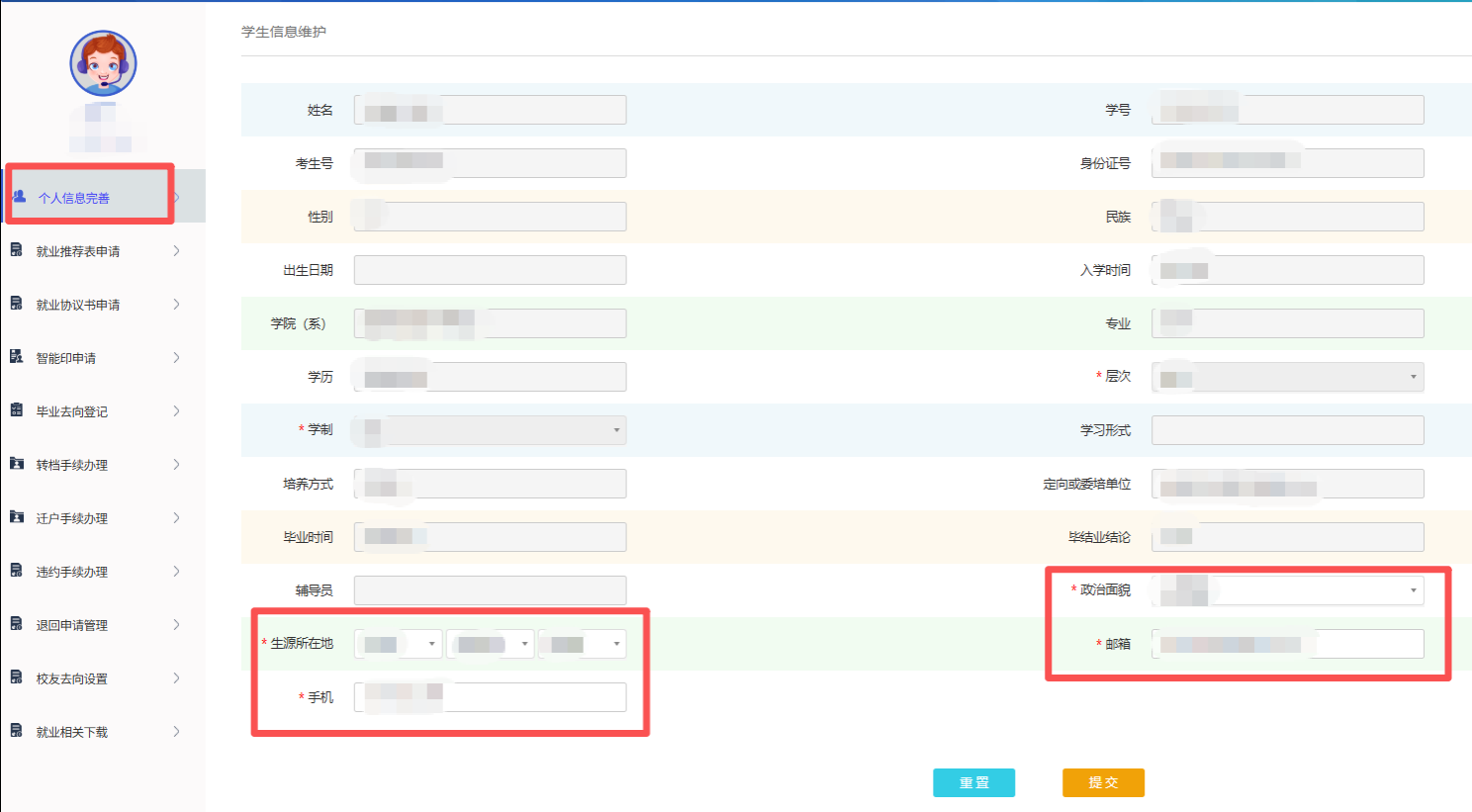Open the 学制 dropdown list
The height and width of the screenshot is (812, 1472).
click(490, 430)
